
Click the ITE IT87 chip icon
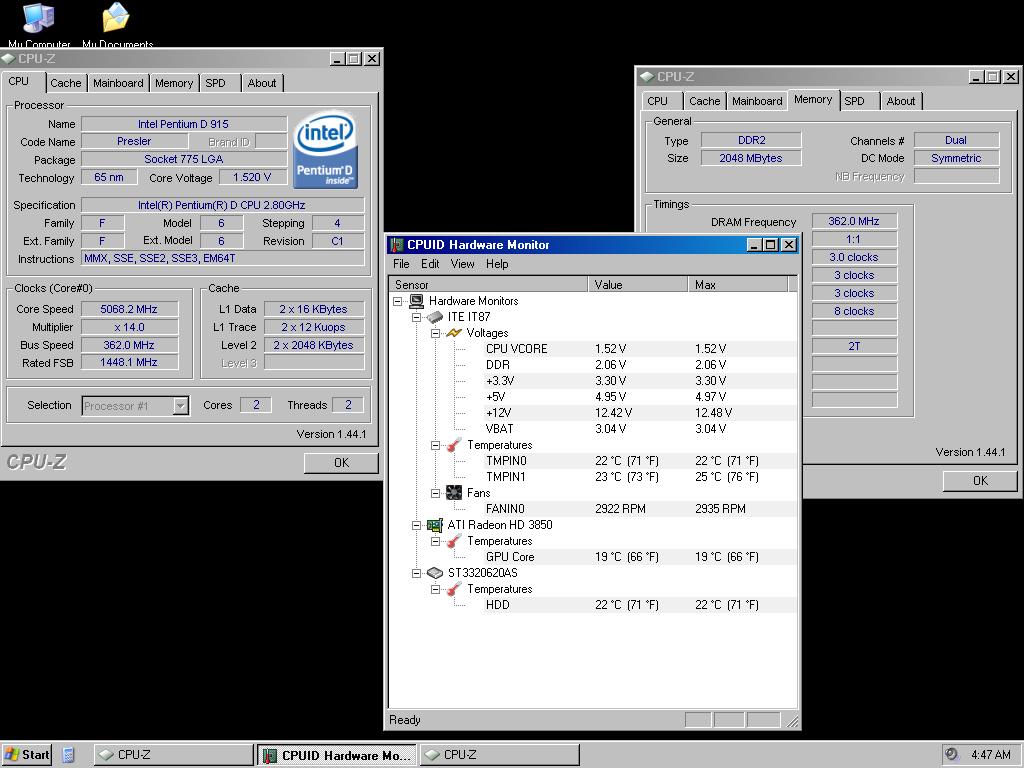[x=435, y=317]
